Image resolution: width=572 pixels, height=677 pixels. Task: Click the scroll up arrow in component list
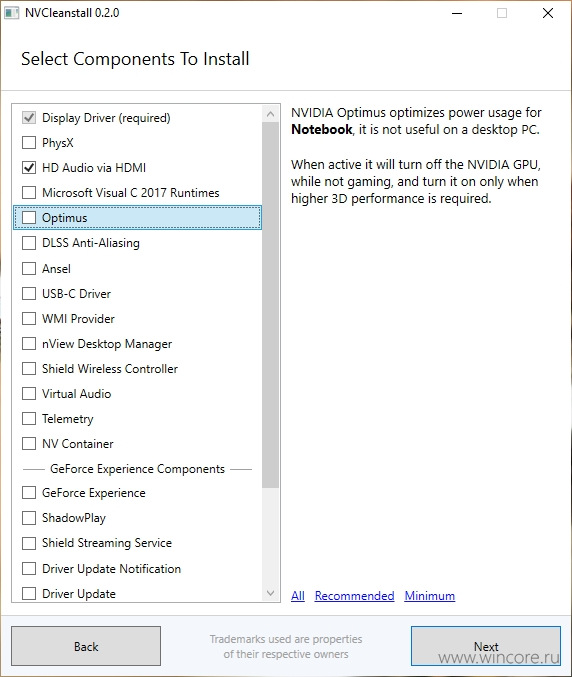271,114
